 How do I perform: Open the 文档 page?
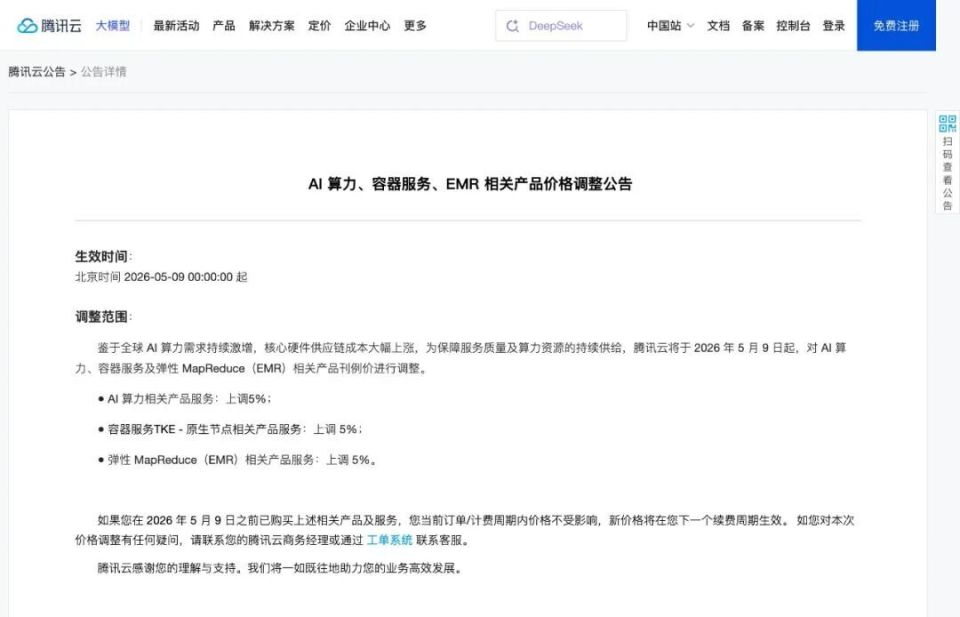[718, 26]
